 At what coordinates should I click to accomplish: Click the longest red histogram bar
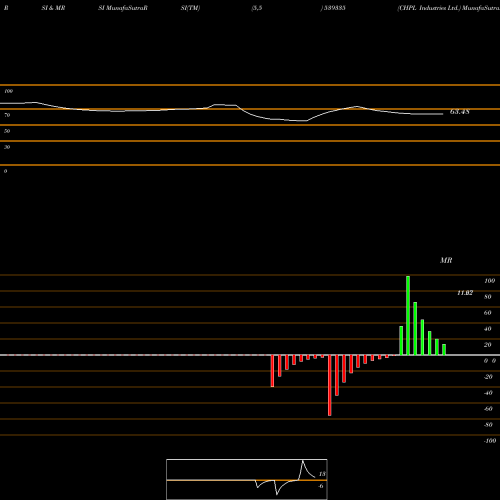330,385
